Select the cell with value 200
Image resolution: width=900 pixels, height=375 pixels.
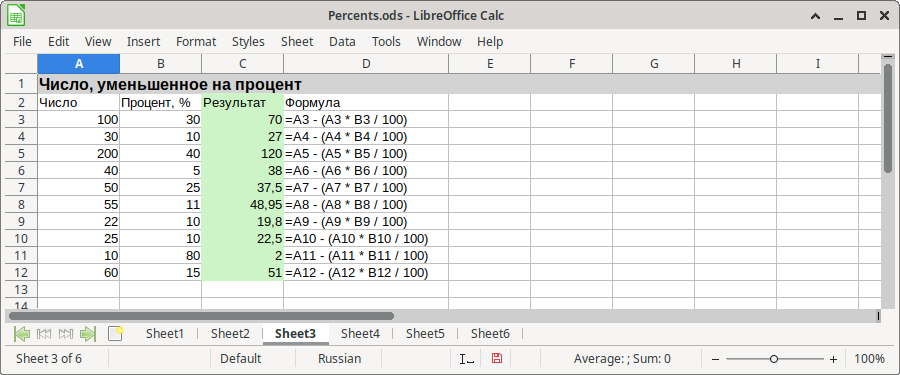tap(79, 154)
